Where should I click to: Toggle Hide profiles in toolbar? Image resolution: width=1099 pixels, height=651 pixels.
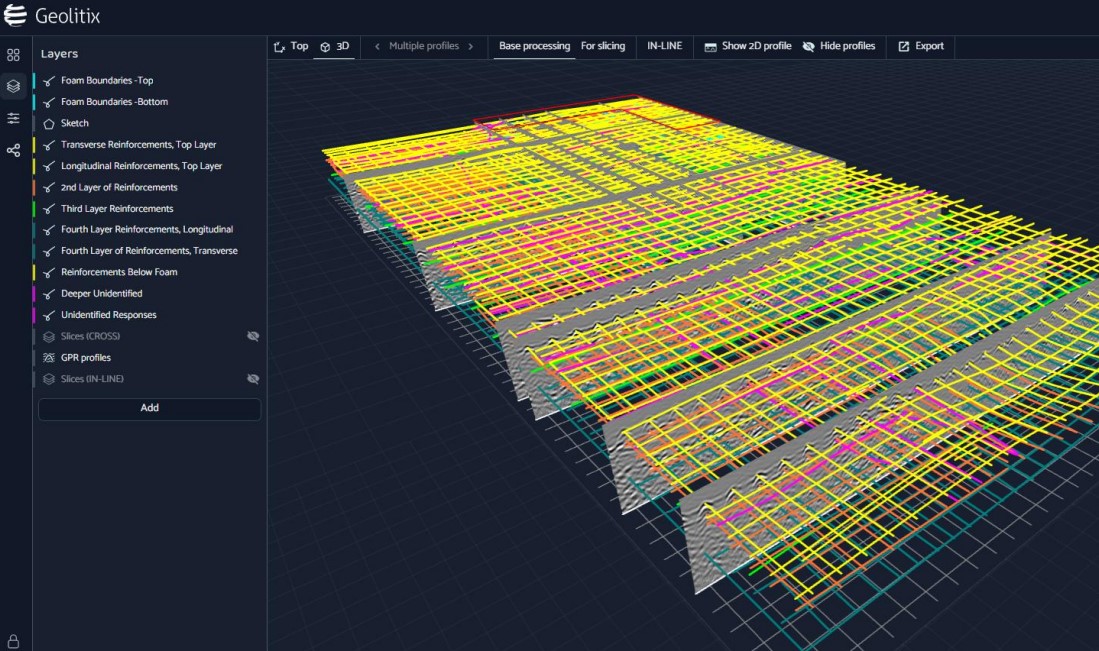click(838, 46)
